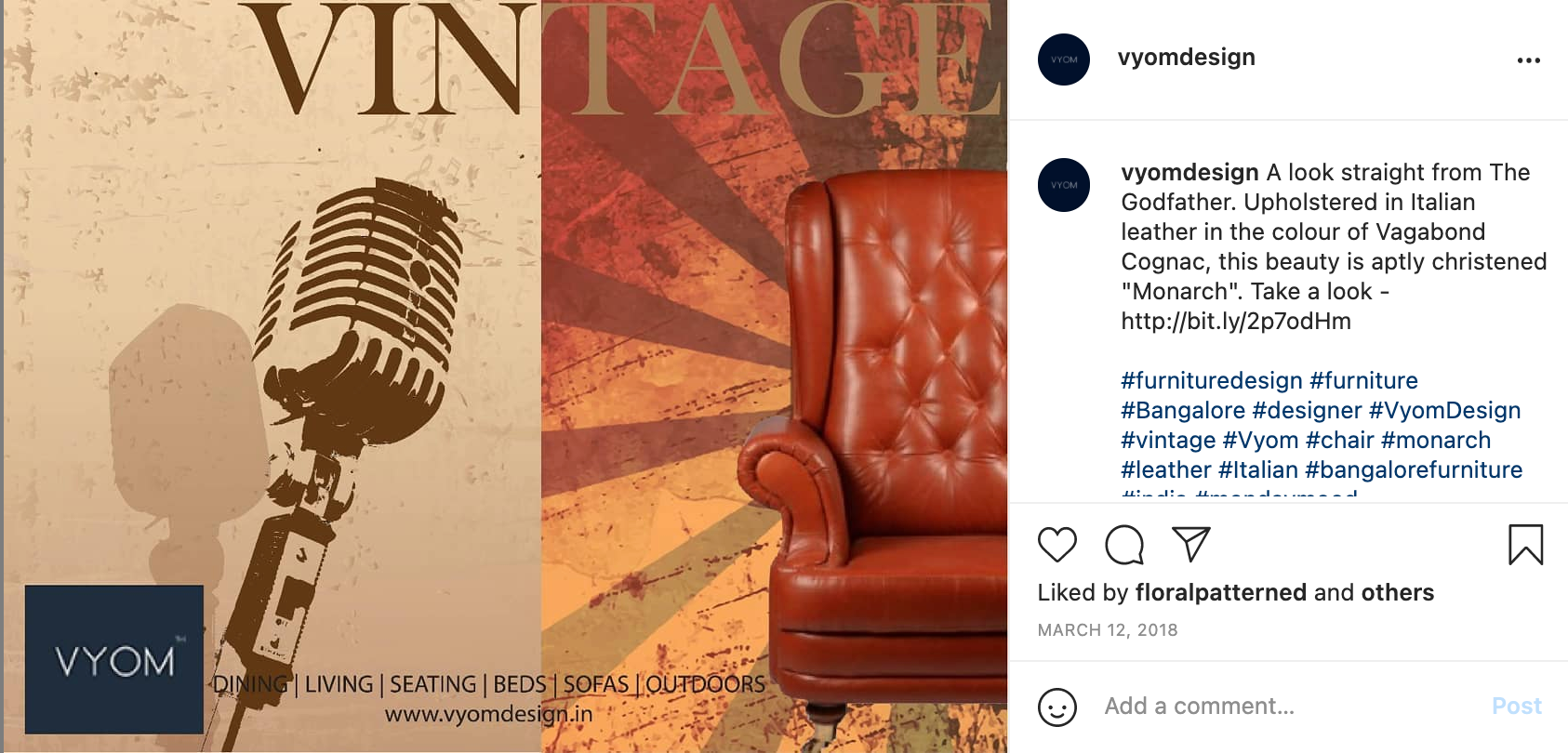View others who liked the post
Screen dimensions: 1568x753
1397,593
